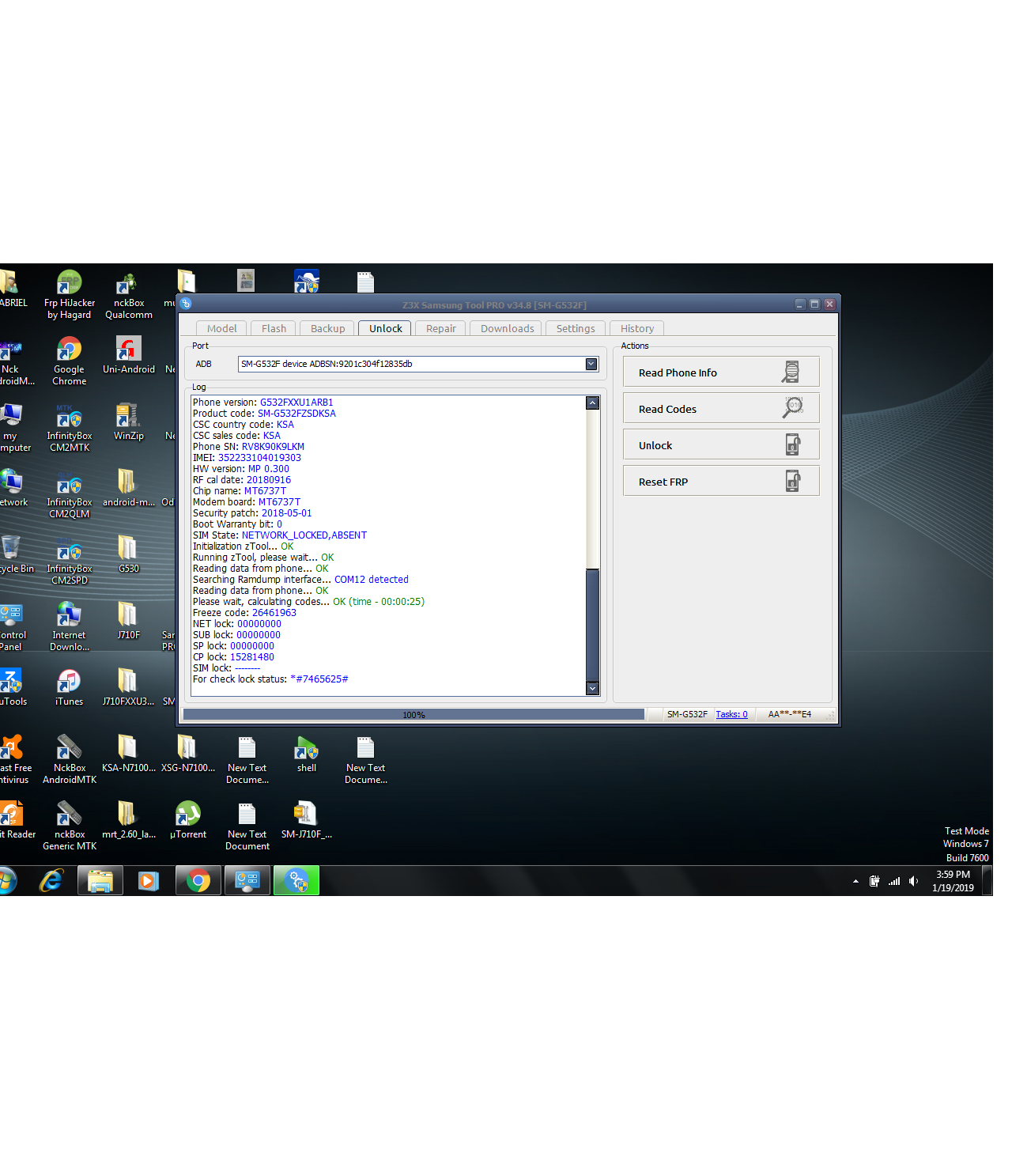Viewport: 1012px width, 1176px height.
Task: Click the log scrollbar thumb
Action: pyautogui.click(x=592, y=625)
